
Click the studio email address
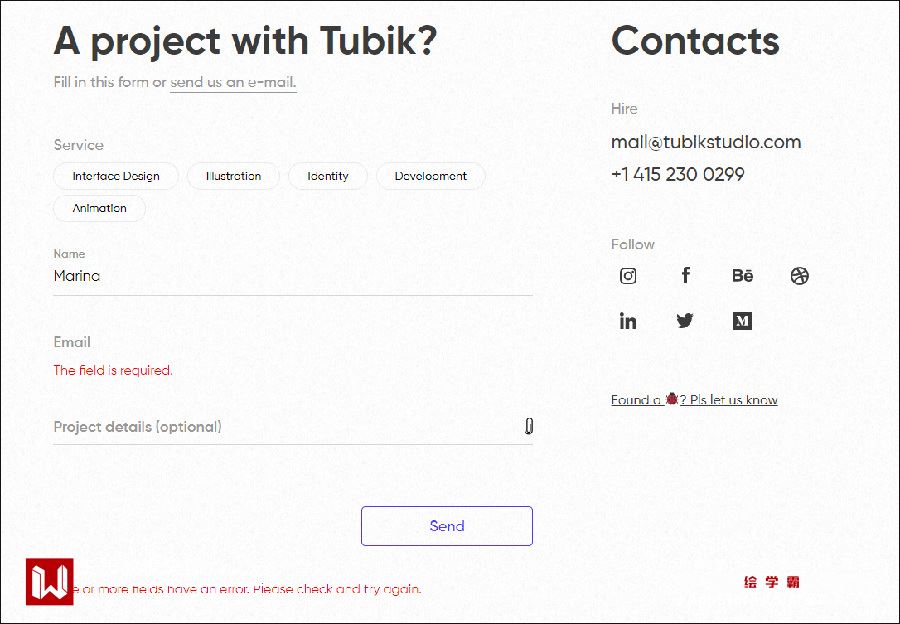[x=706, y=142]
